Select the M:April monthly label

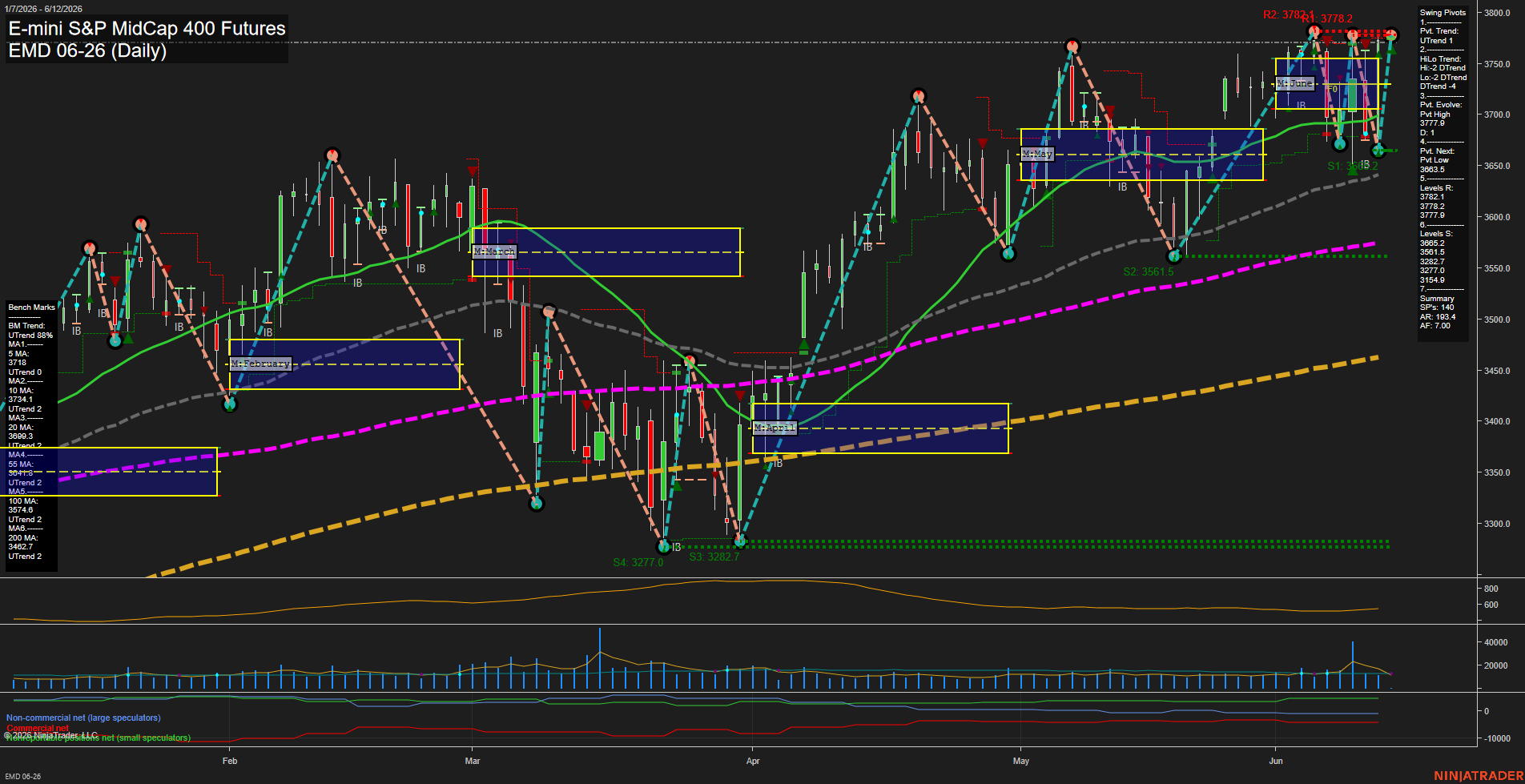[775, 428]
